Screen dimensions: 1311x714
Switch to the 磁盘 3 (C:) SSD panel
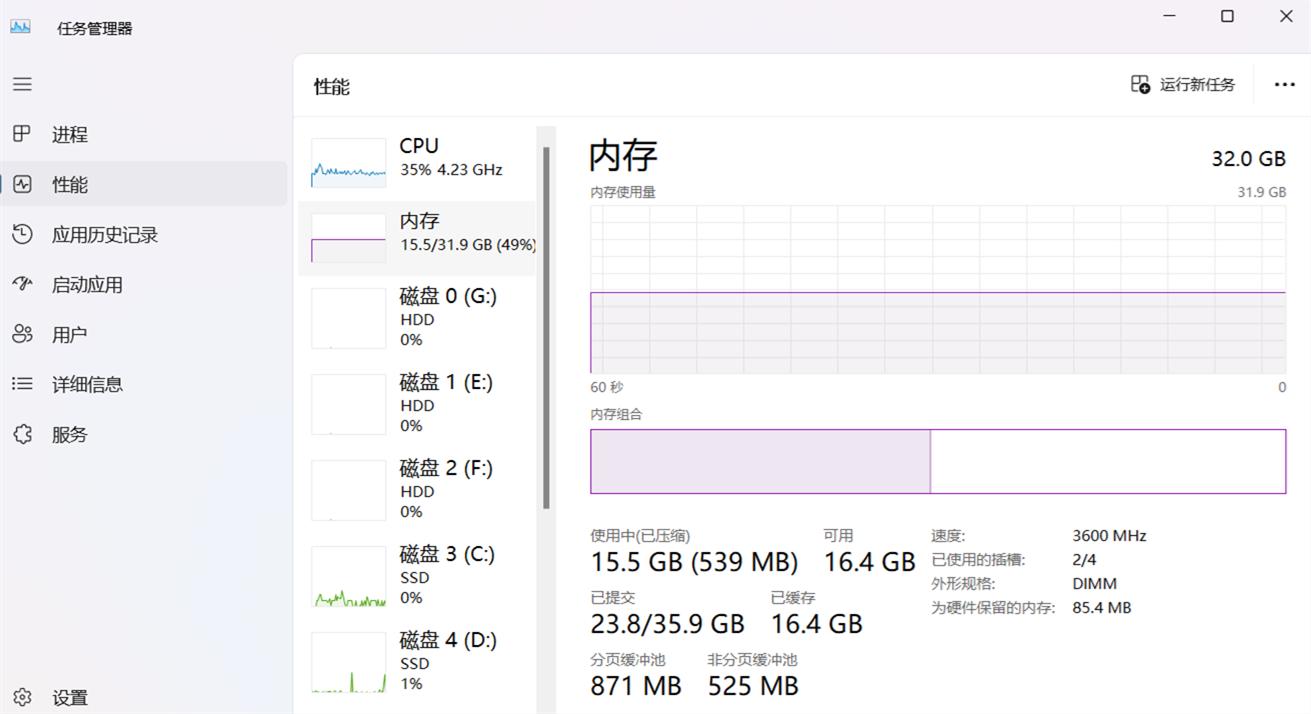coord(420,575)
